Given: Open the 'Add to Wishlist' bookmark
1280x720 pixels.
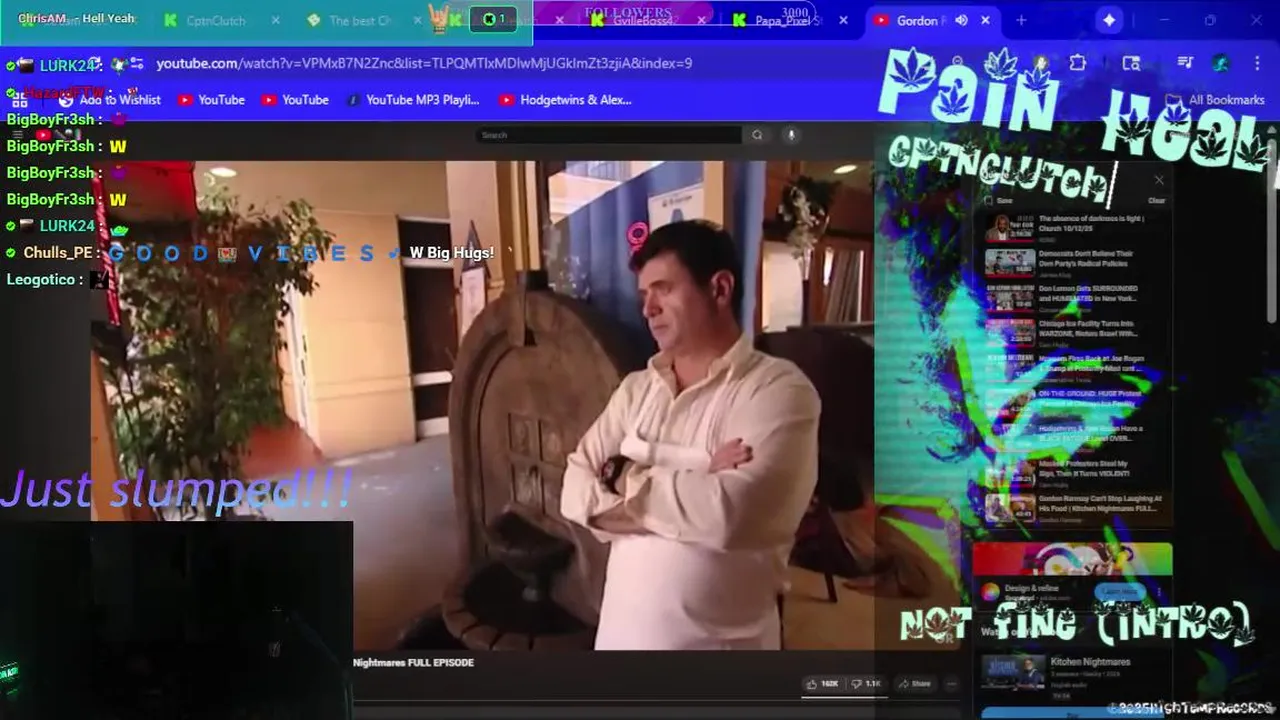Looking at the screenshot, I should [x=110, y=100].
